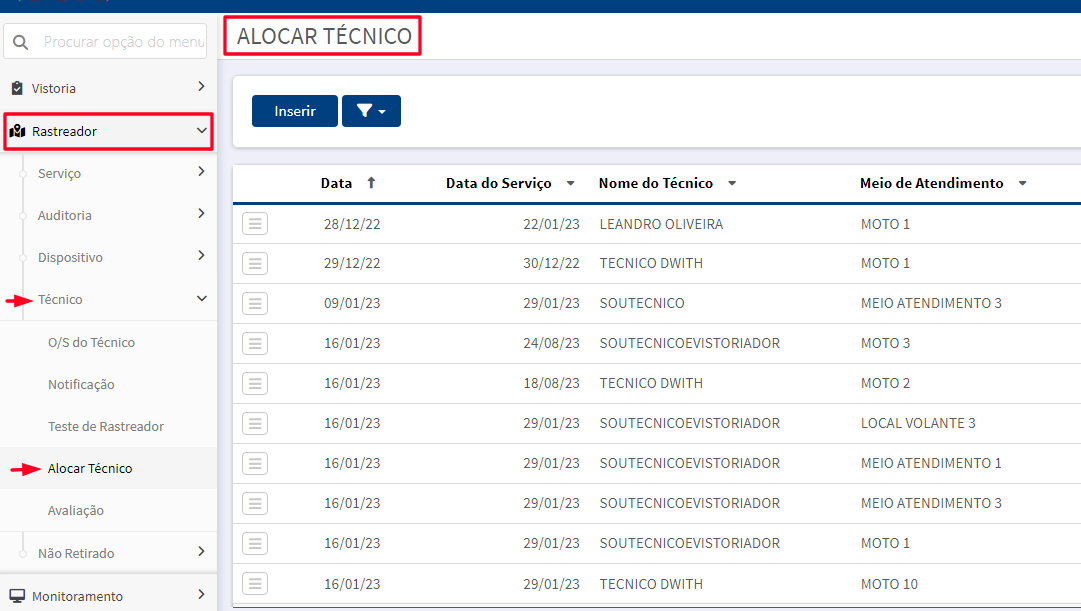
Task: Open Auditoria menu entry
Action: 65,216
